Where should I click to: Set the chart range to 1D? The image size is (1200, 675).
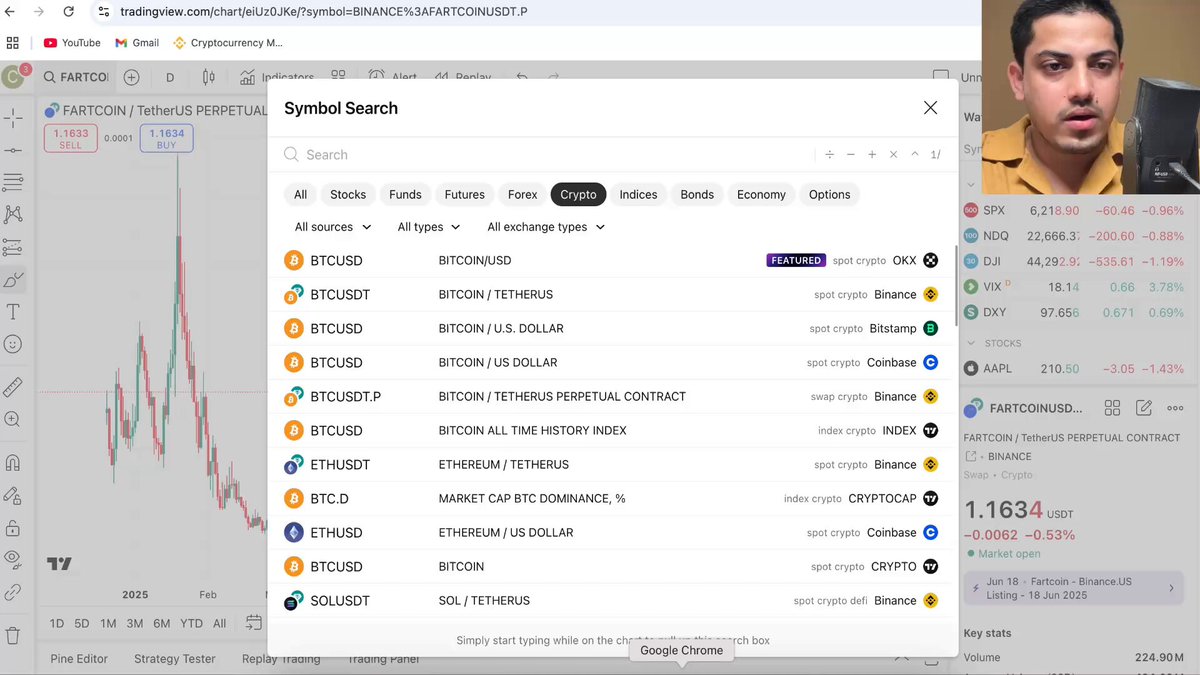(57, 623)
